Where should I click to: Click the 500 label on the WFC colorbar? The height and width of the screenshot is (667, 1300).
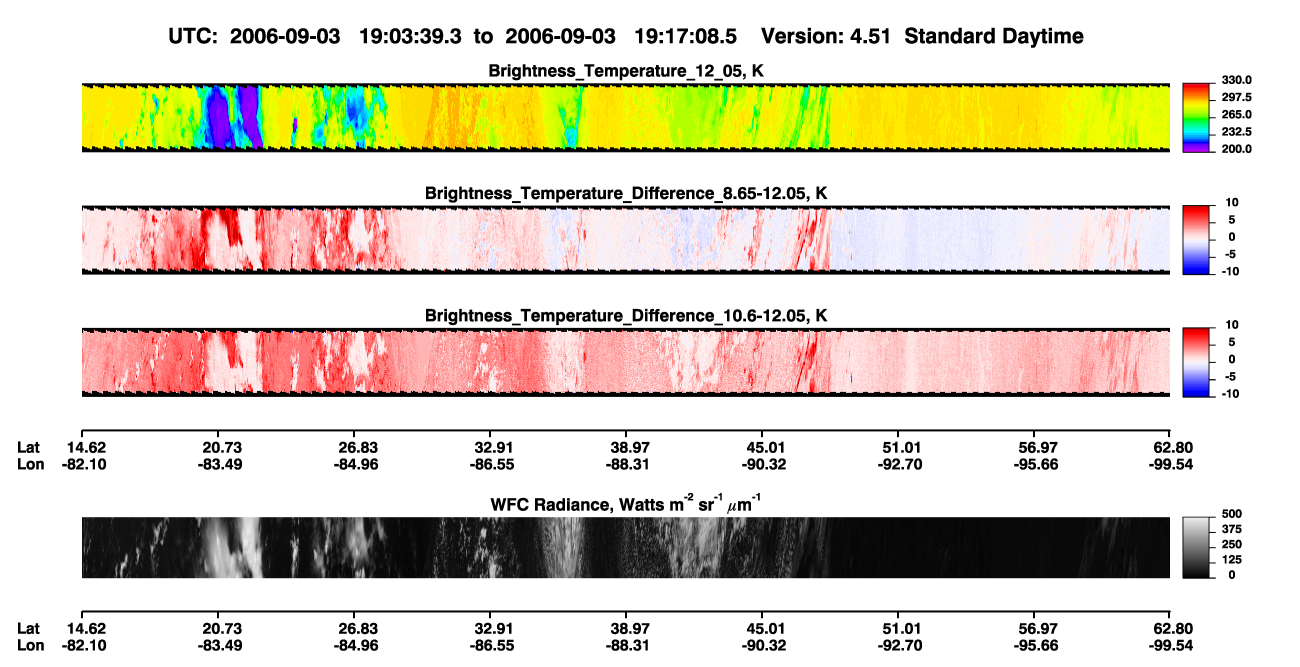pos(1232,515)
